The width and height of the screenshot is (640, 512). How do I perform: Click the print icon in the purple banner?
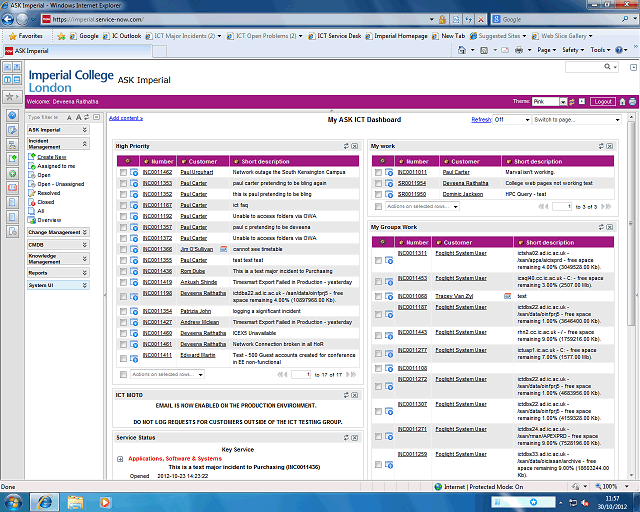[631, 101]
